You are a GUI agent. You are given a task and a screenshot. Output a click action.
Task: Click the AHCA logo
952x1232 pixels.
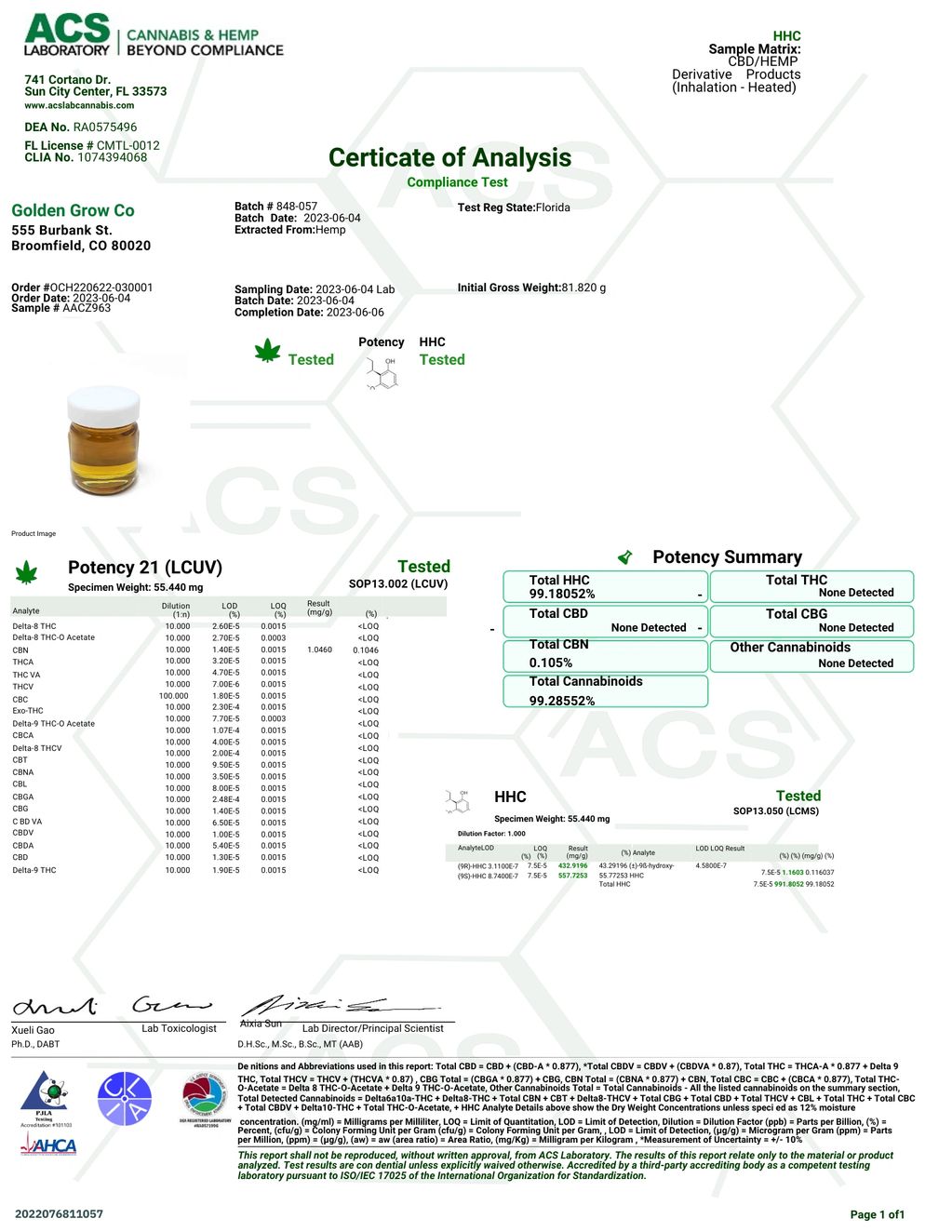[48, 1145]
